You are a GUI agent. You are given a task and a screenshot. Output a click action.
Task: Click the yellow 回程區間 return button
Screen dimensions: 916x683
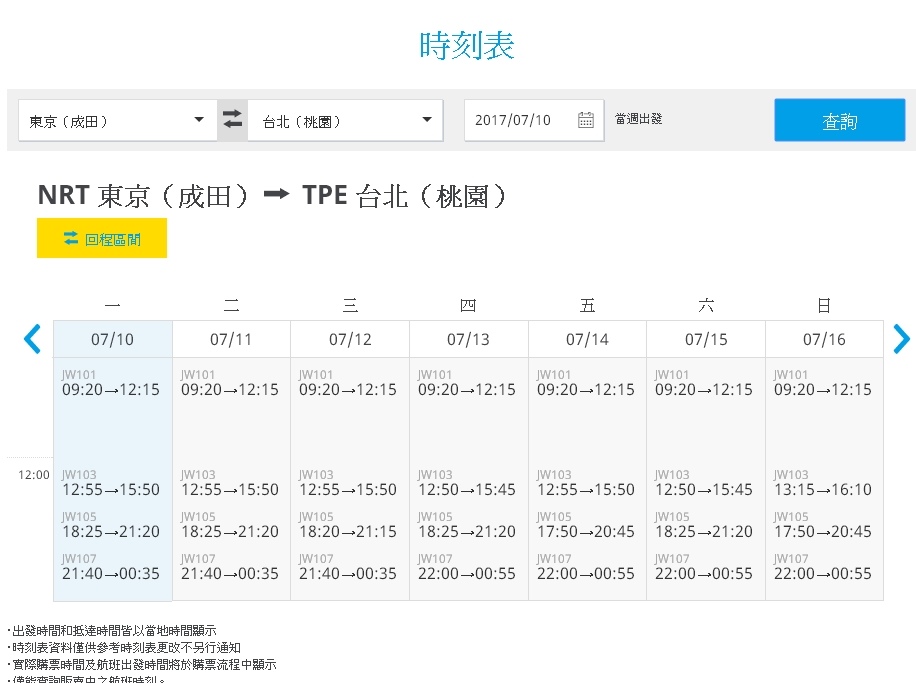102,238
